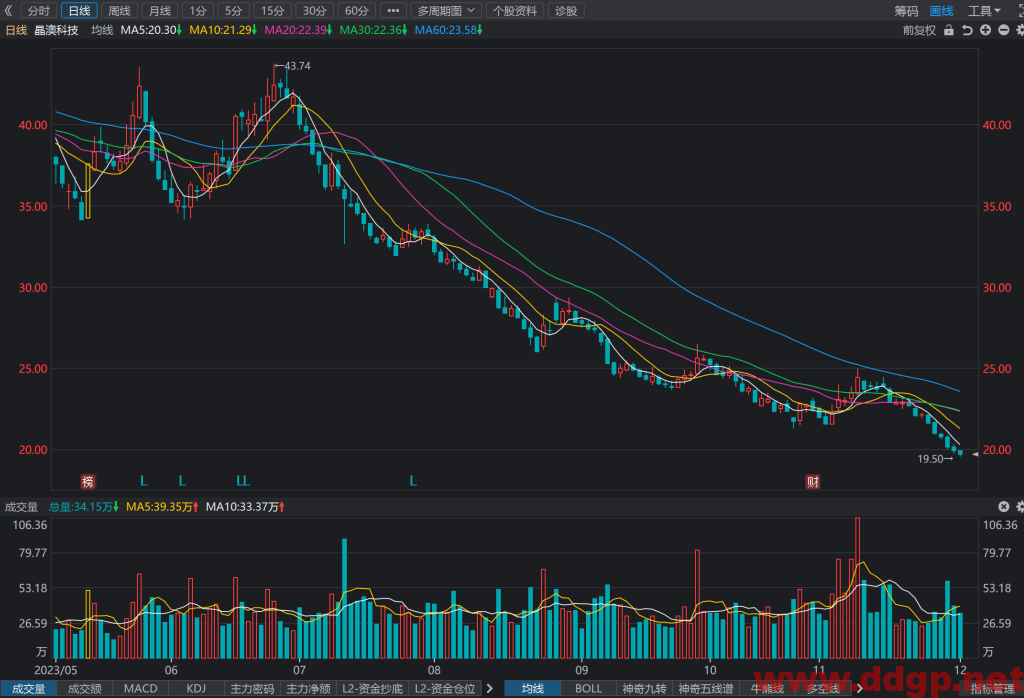Select the 日线 daily period
Image resolution: width=1024 pixels, height=698 pixels.
[80, 10]
